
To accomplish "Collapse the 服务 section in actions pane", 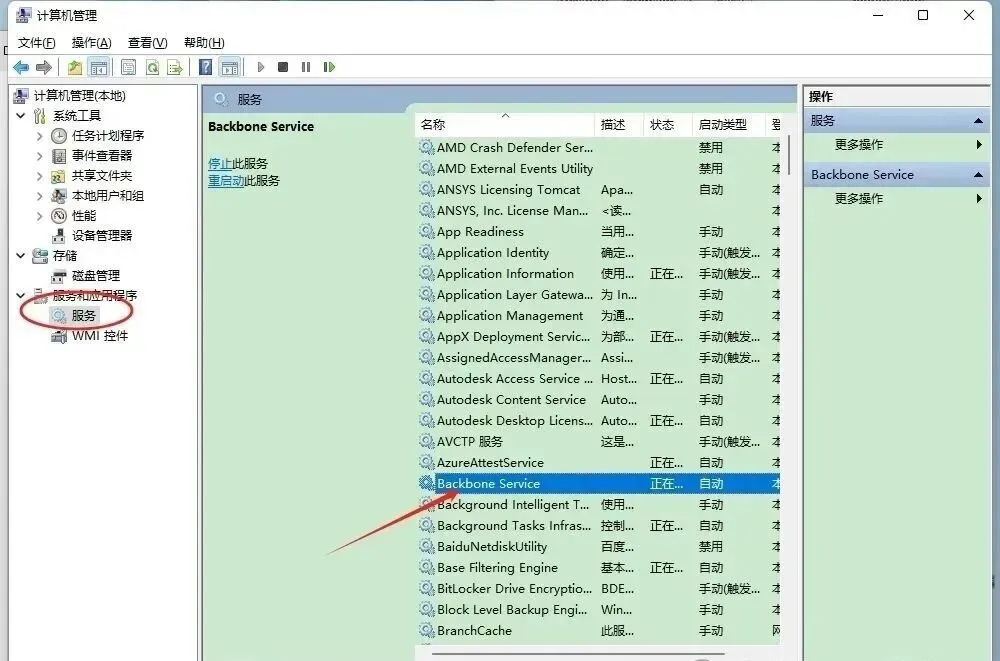I will [978, 121].
